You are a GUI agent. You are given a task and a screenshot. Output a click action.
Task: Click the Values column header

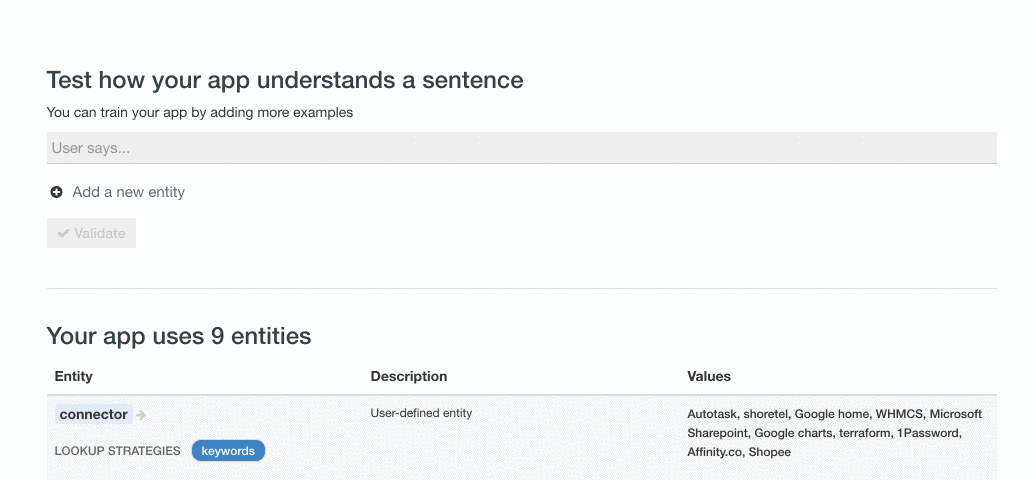709,376
